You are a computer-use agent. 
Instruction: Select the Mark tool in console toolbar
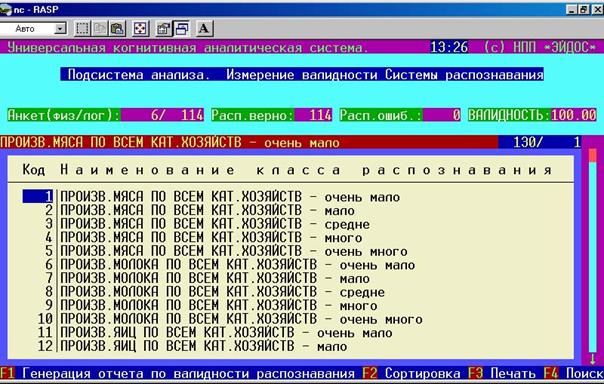82,29
